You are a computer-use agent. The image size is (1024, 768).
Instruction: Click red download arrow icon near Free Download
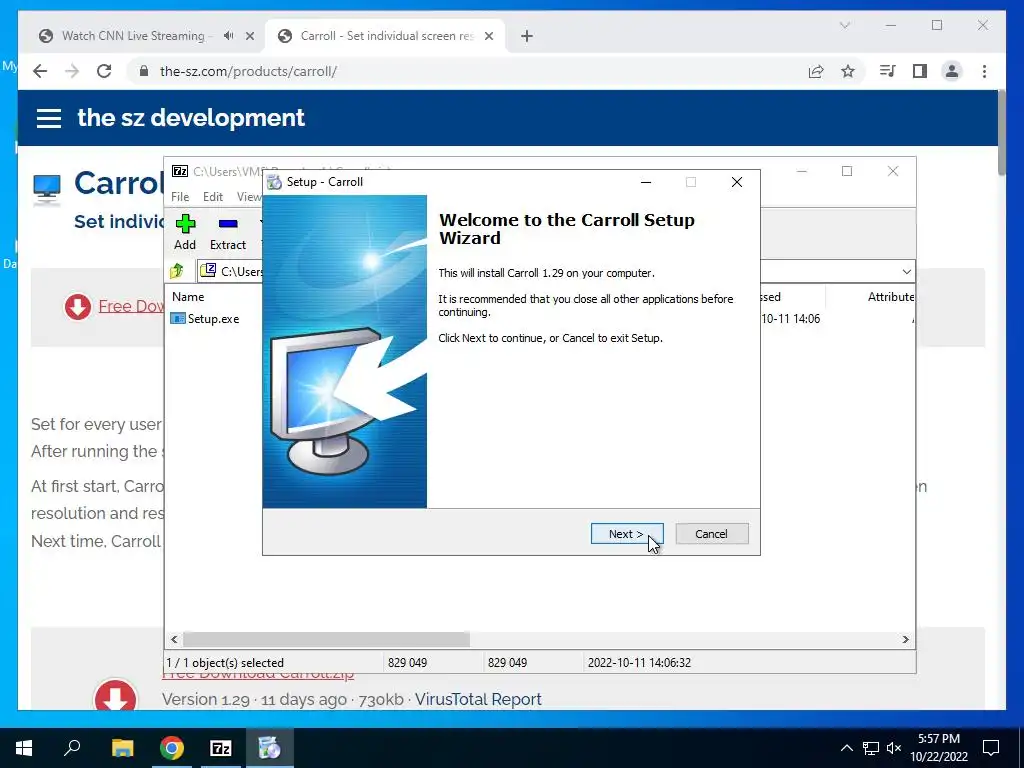[x=78, y=307]
